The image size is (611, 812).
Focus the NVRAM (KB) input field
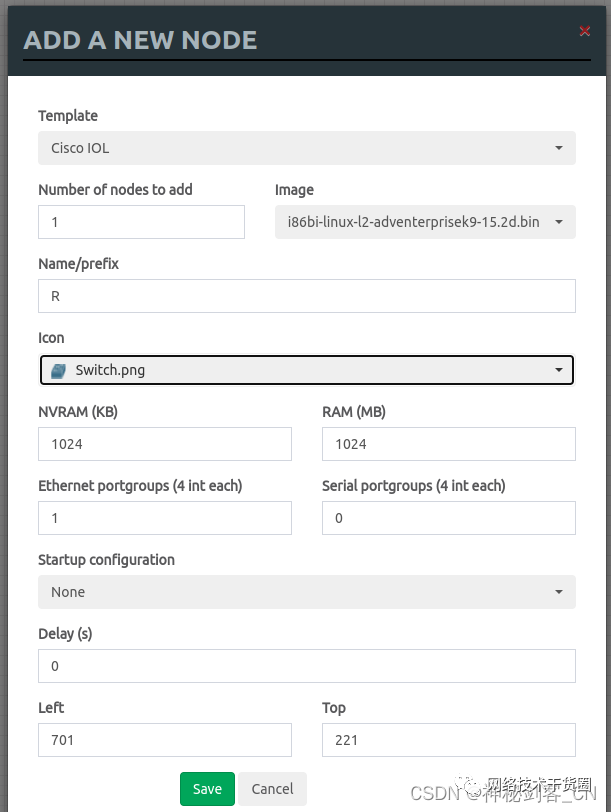pos(165,444)
